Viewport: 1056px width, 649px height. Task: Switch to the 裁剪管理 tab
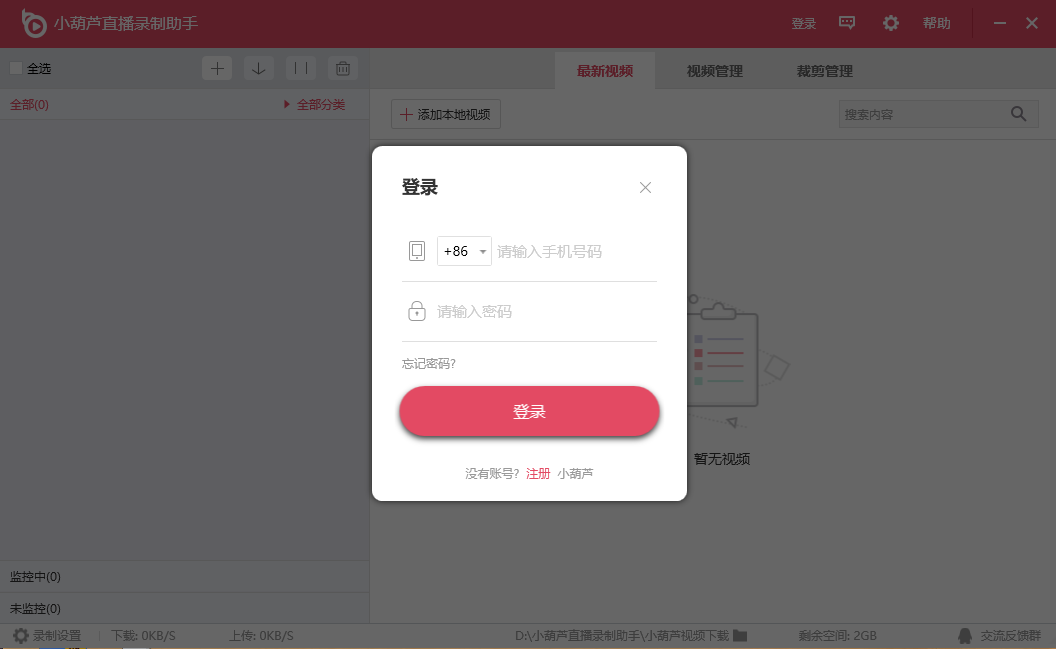pyautogui.click(x=824, y=71)
